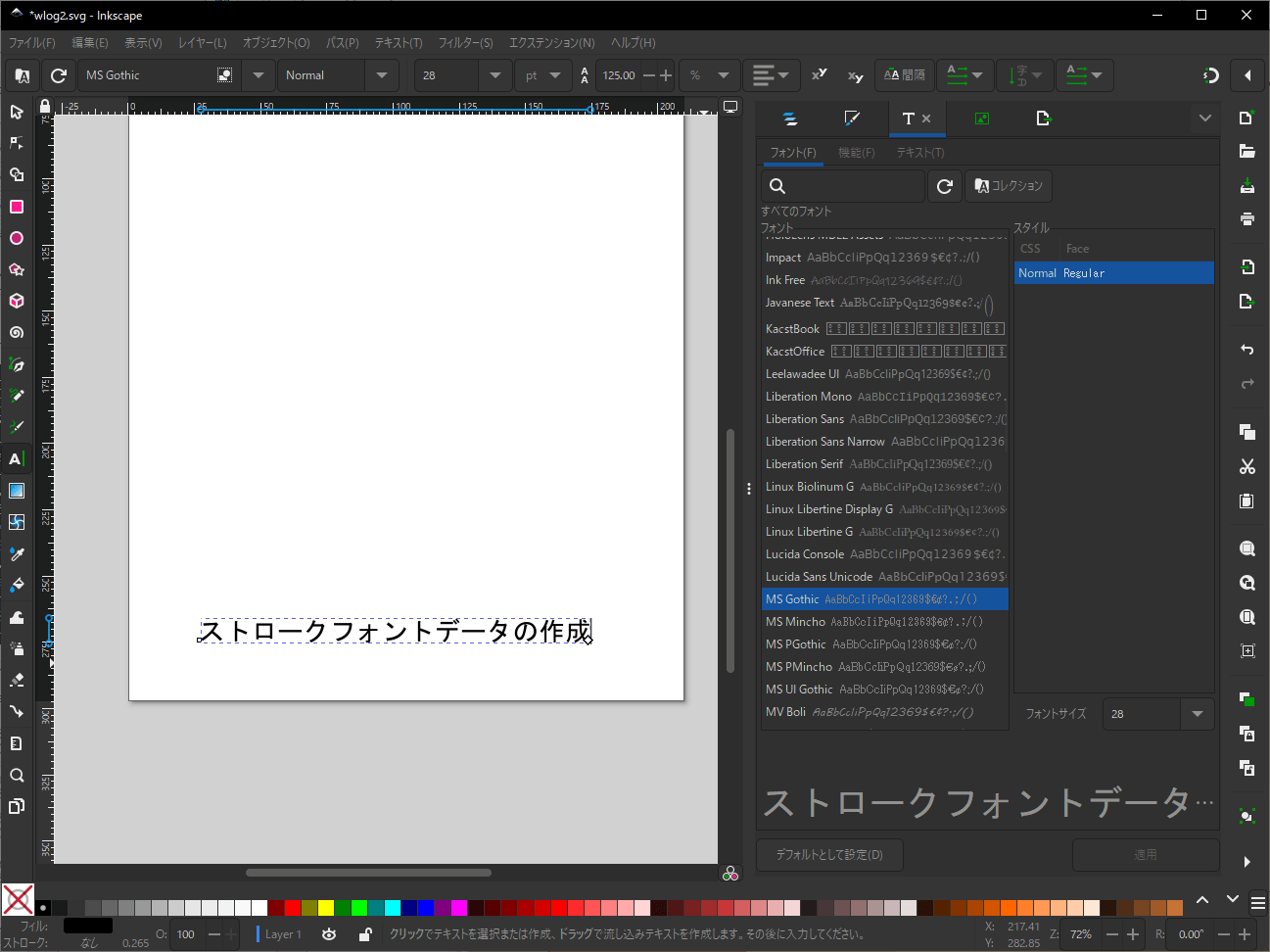Toggle Layer 1 visibility eye
1270x952 pixels.
(329, 934)
